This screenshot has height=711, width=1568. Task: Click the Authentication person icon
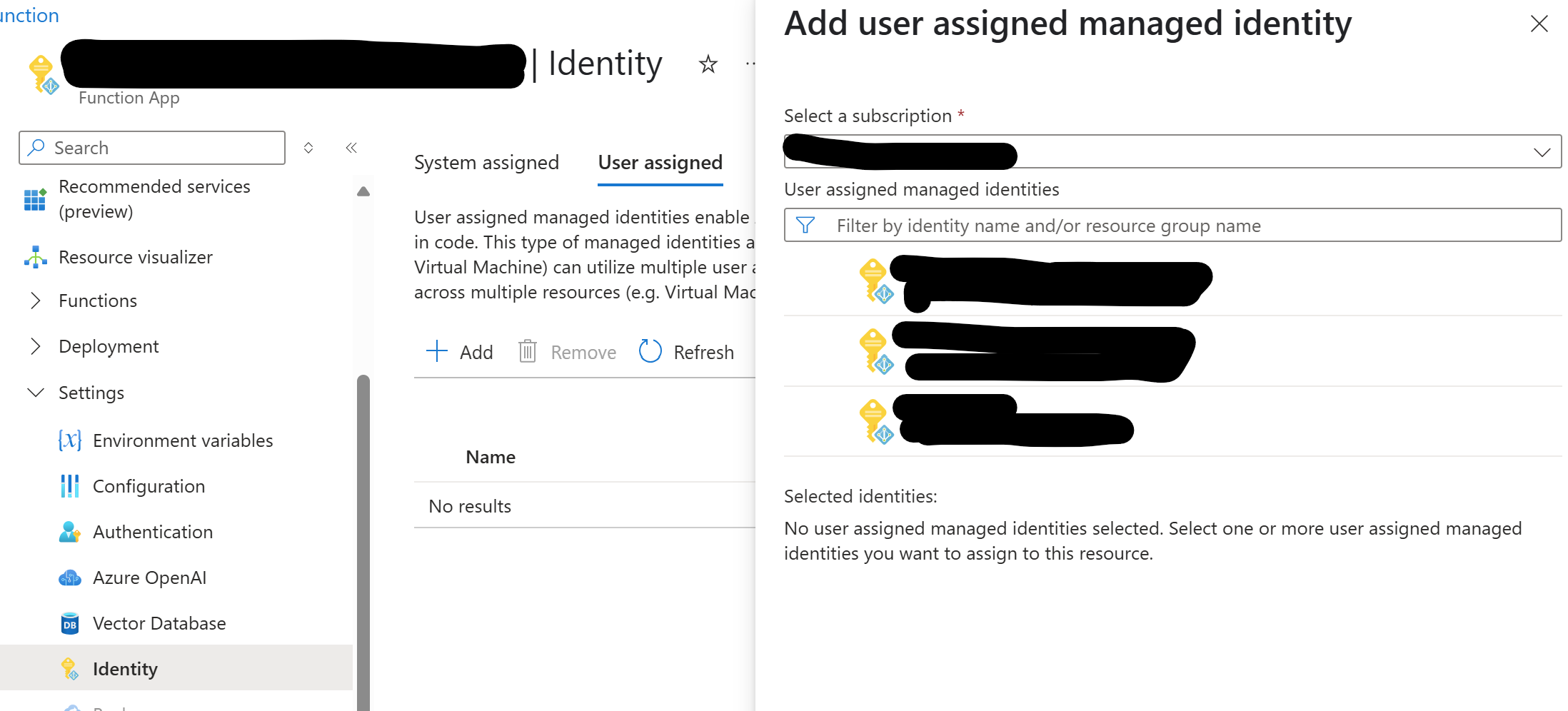(x=69, y=532)
